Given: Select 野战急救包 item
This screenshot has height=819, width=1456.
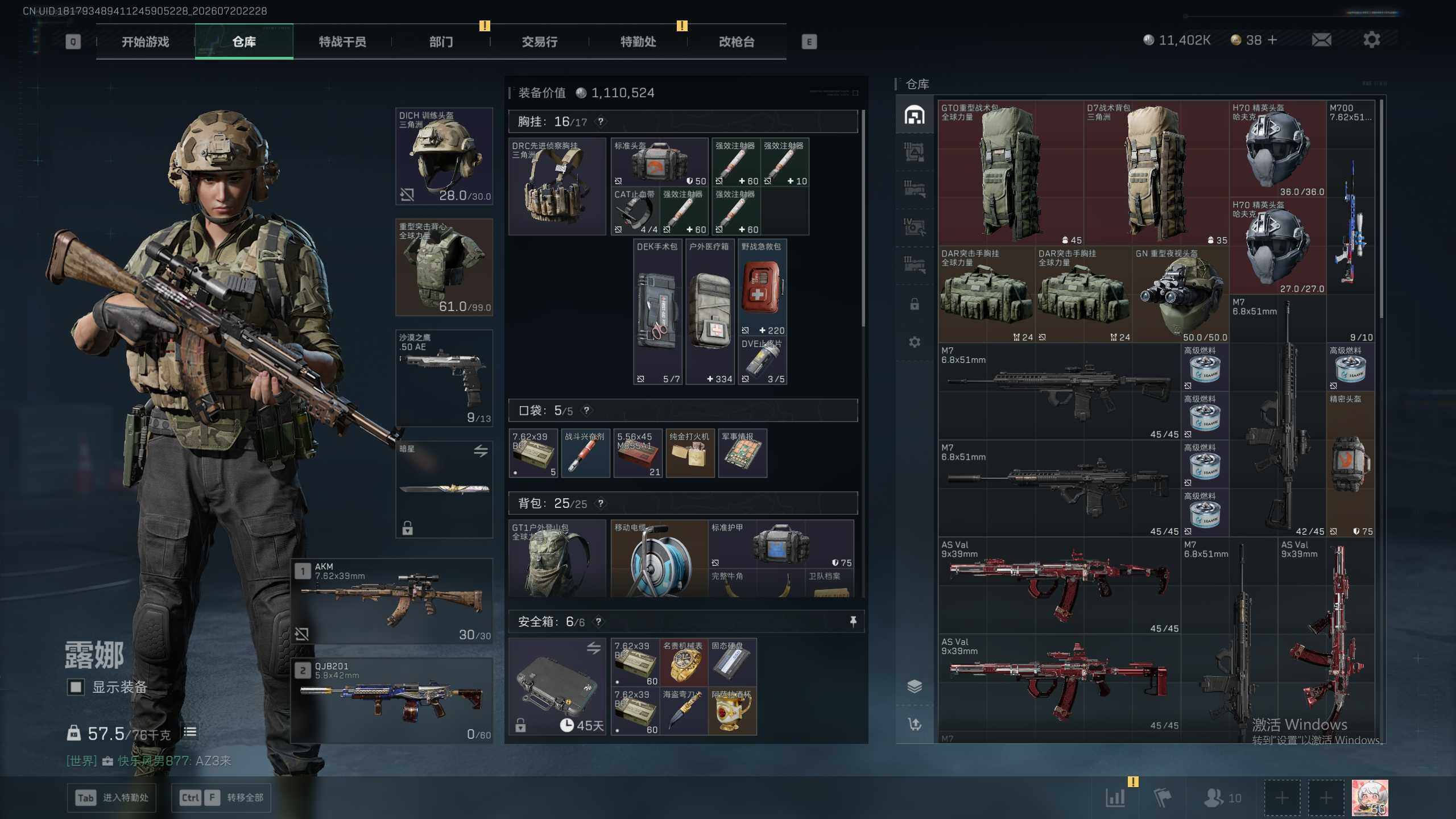Looking at the screenshot, I should 762,288.
